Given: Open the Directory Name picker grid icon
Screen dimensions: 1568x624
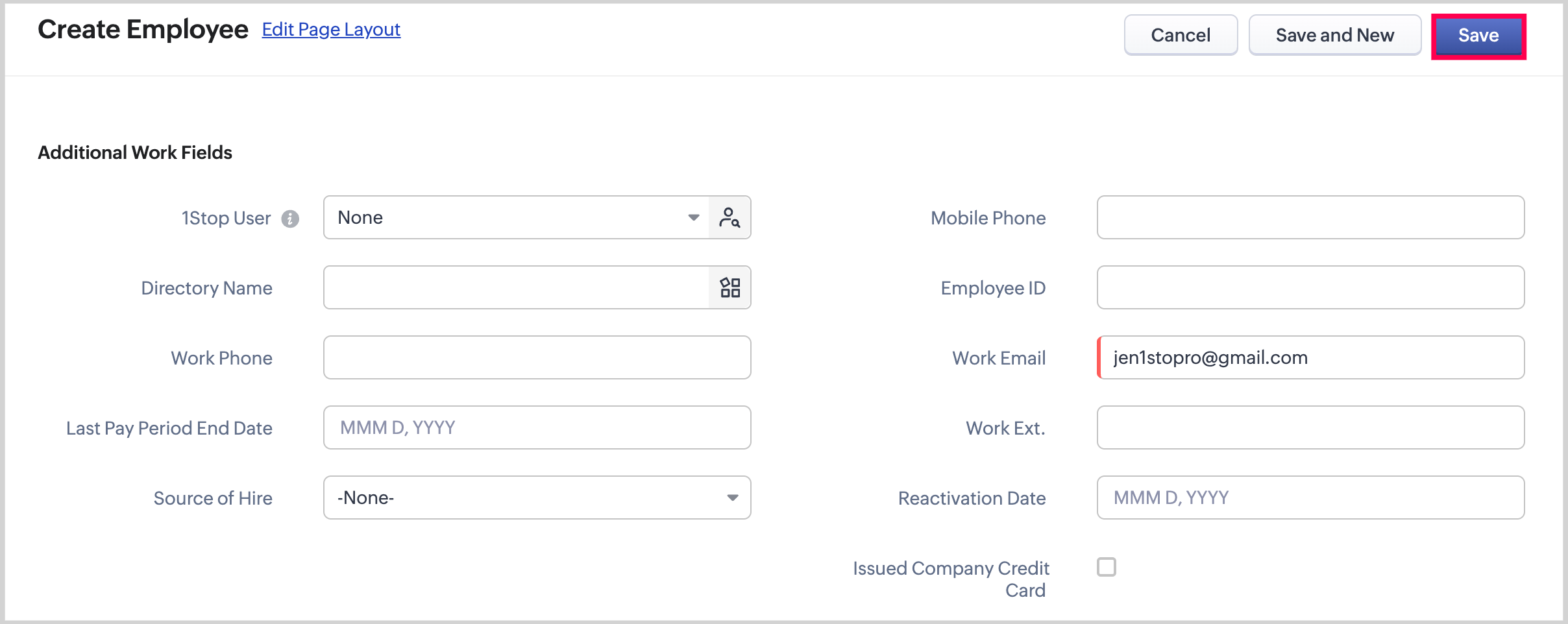Looking at the screenshot, I should click(x=729, y=288).
